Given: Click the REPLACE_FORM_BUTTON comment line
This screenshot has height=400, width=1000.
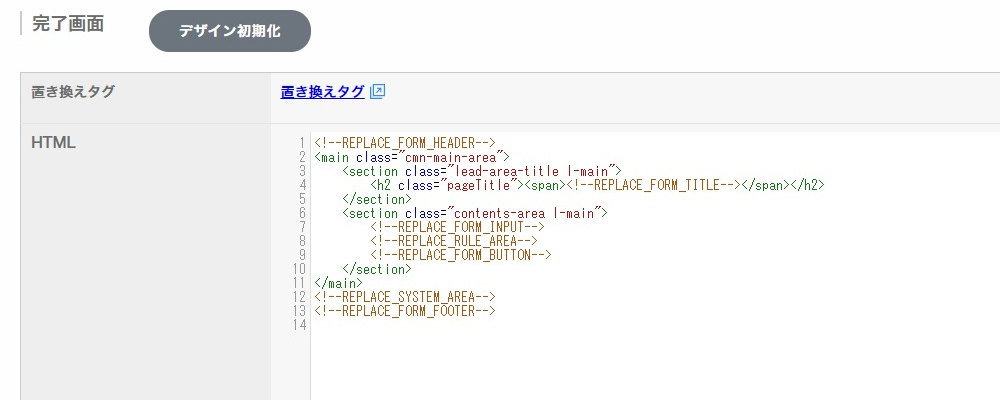Looking at the screenshot, I should coord(460,255).
